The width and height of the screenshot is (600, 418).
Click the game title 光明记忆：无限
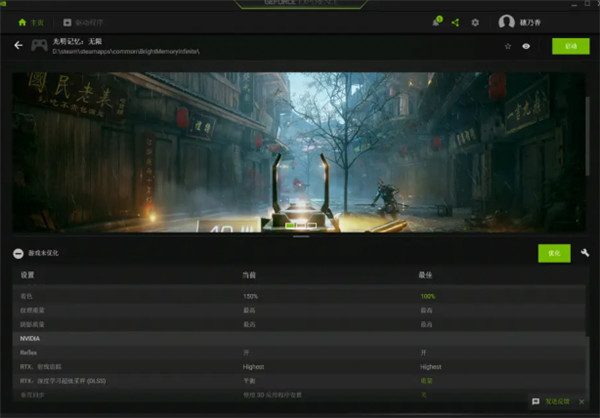[x=77, y=41]
